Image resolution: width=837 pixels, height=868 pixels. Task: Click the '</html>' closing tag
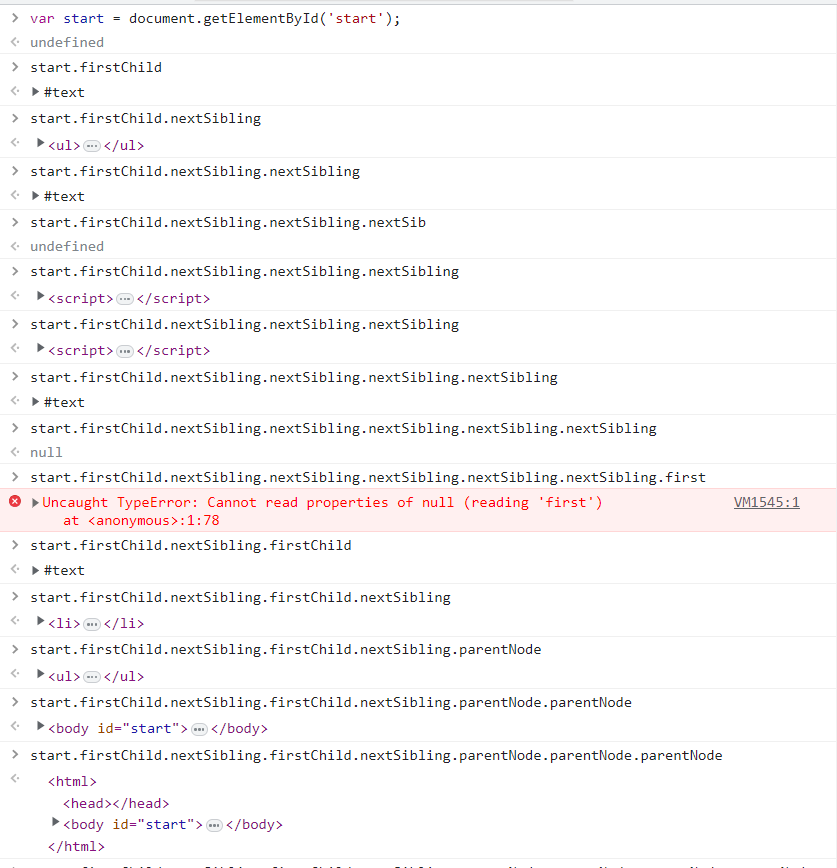[76, 847]
